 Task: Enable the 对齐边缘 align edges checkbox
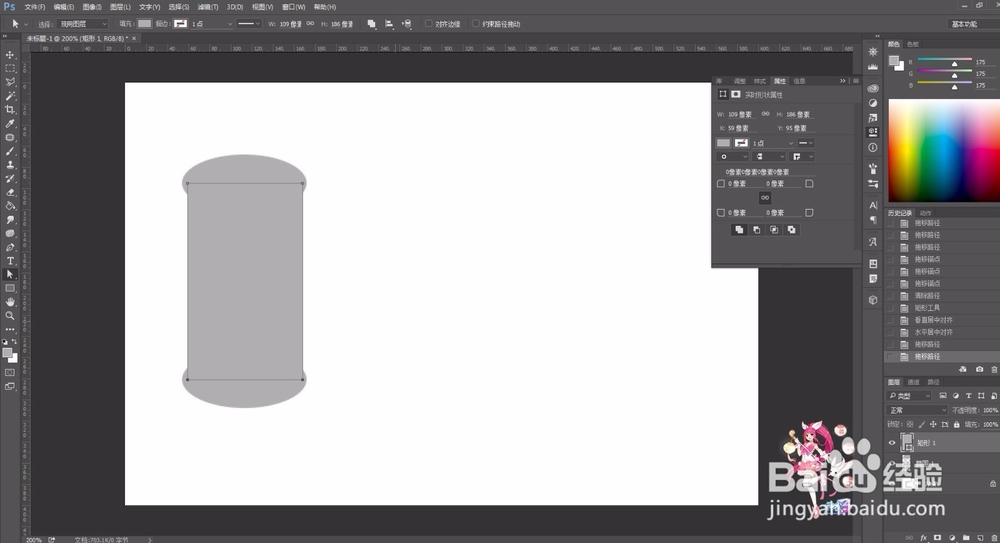pyautogui.click(x=429, y=24)
